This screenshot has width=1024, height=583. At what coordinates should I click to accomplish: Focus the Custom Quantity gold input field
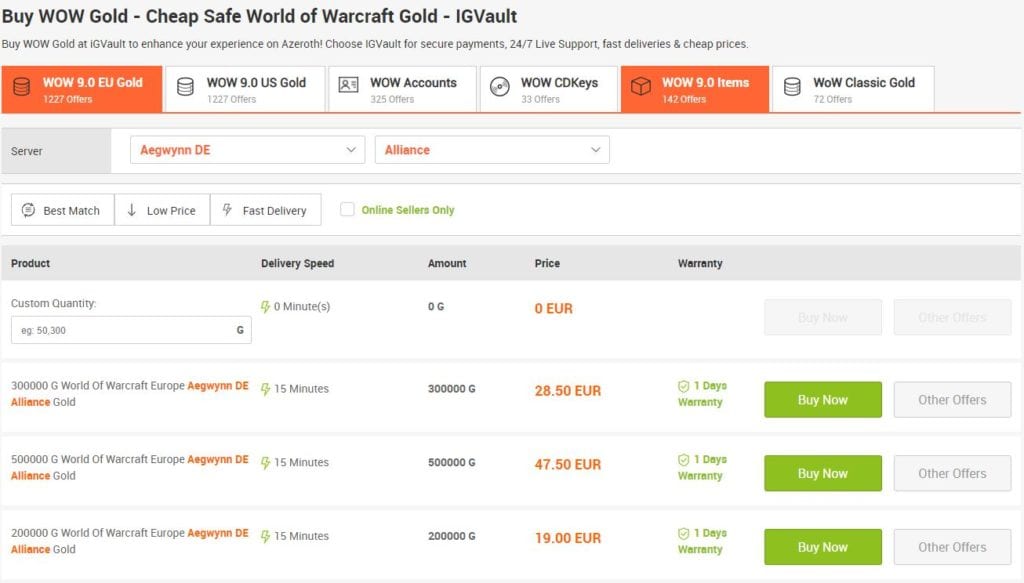click(x=131, y=330)
